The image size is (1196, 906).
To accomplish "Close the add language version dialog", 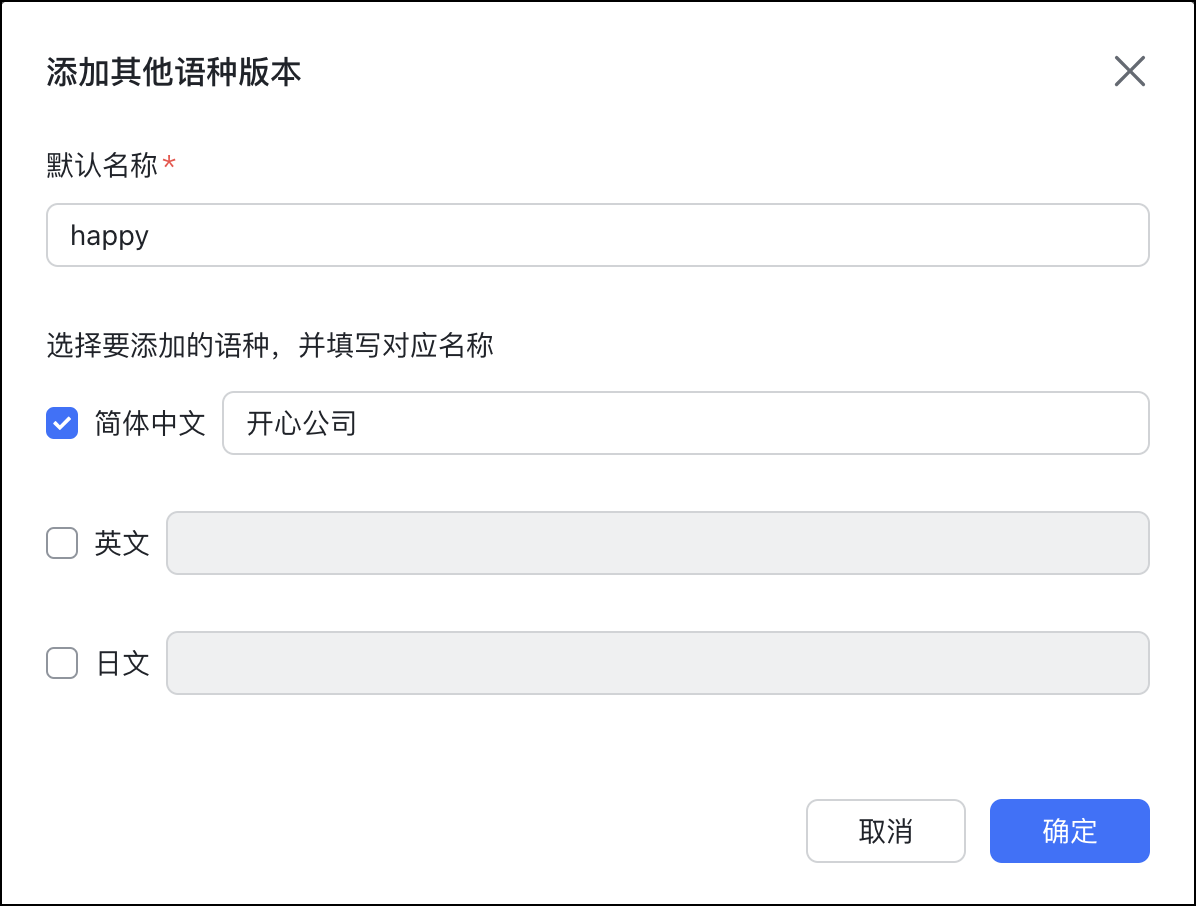I will pyautogui.click(x=1129, y=72).
